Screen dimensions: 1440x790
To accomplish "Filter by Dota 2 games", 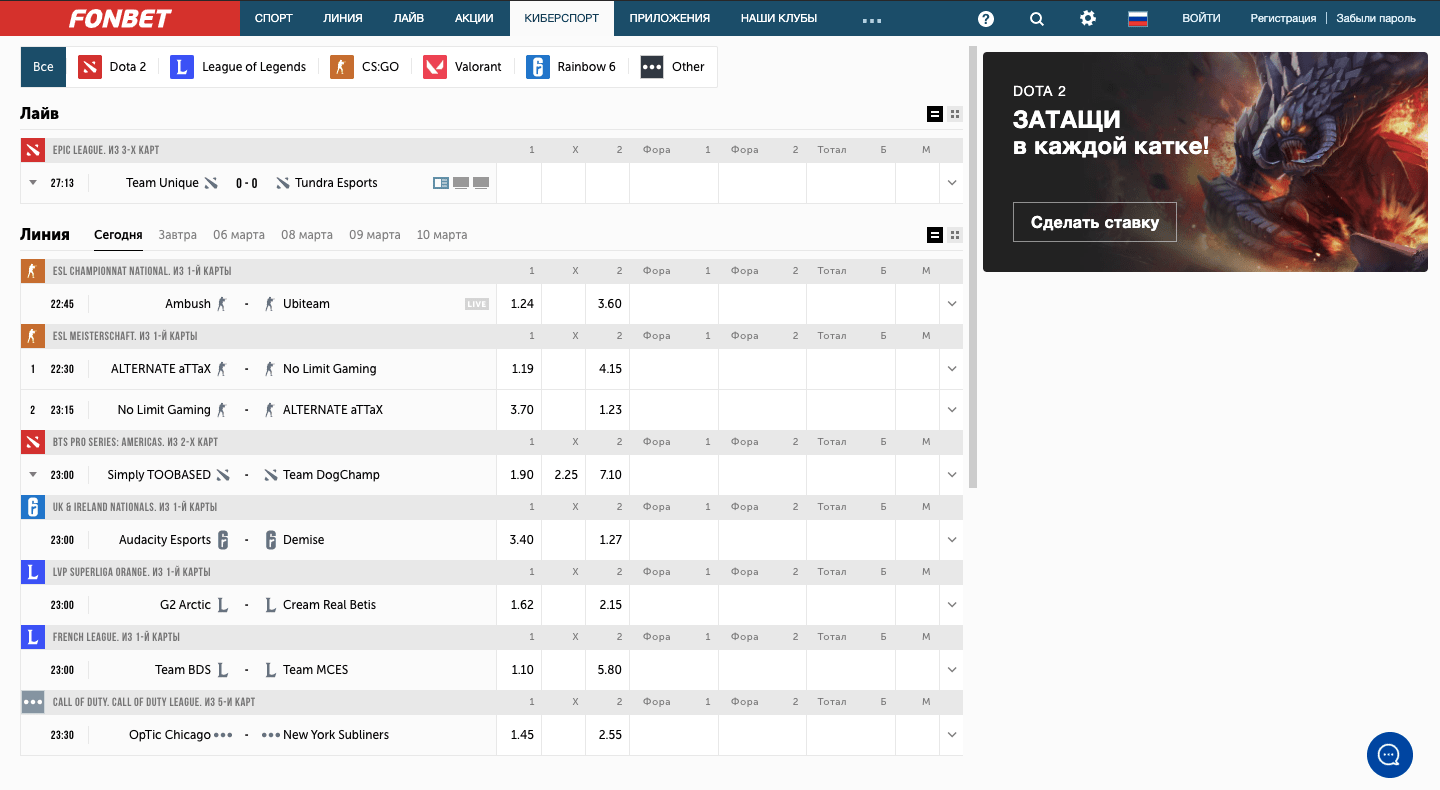I will (112, 67).
